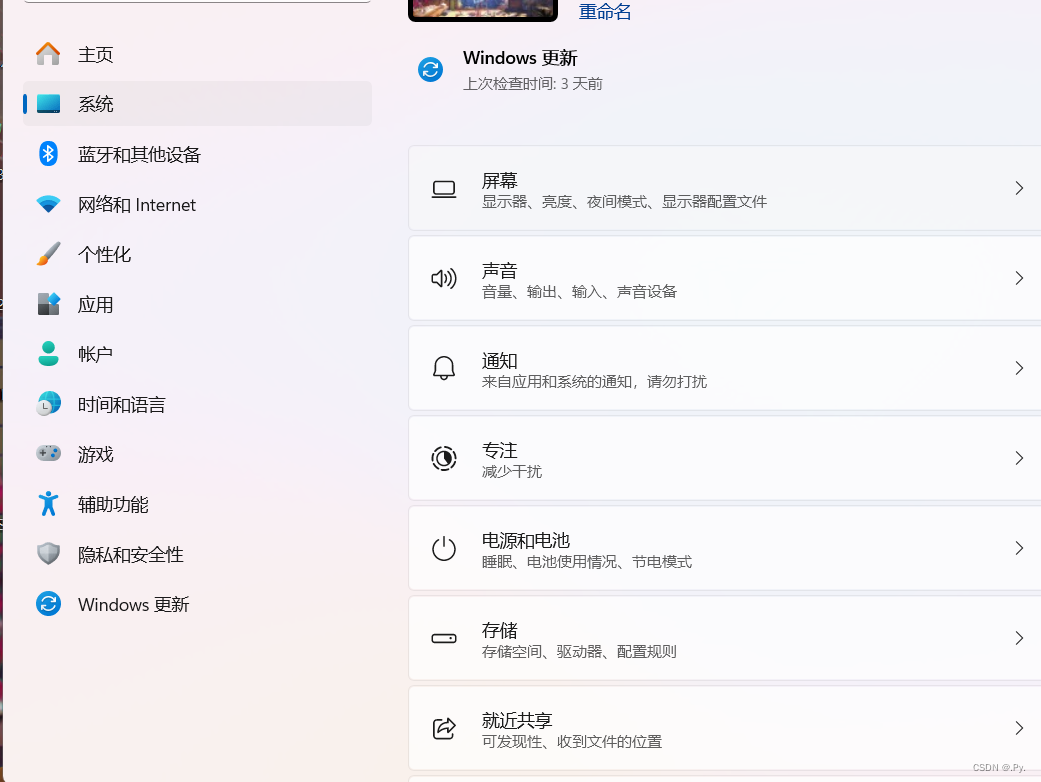1041x782 pixels.
Task: Click the 存储 storage drive icon
Action: click(444, 638)
